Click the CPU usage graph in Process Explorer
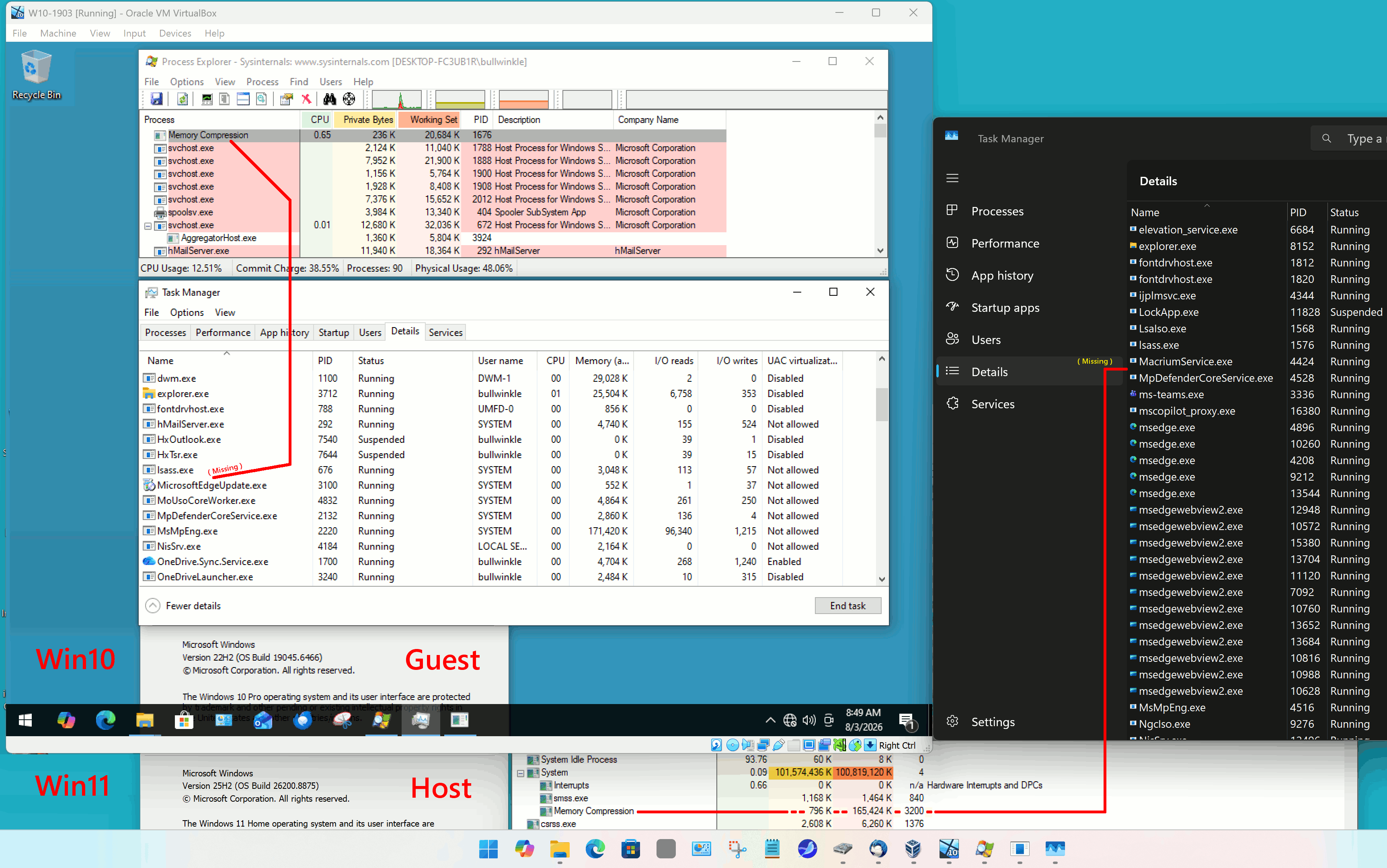1387x868 pixels. click(x=397, y=99)
